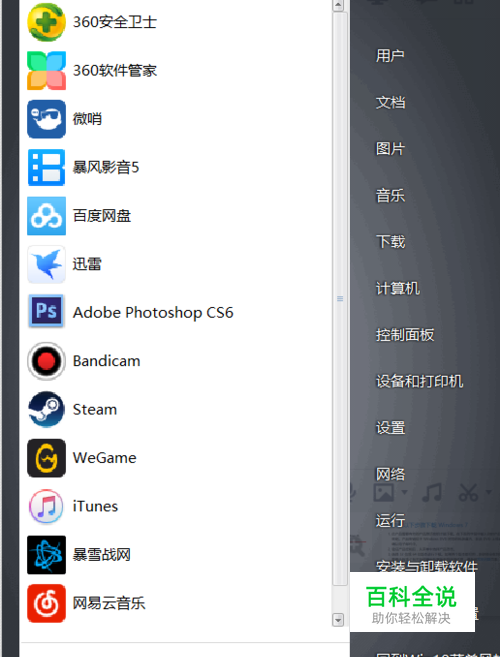
Task: Open 安装与卸载软件 entry
Action: point(427,566)
